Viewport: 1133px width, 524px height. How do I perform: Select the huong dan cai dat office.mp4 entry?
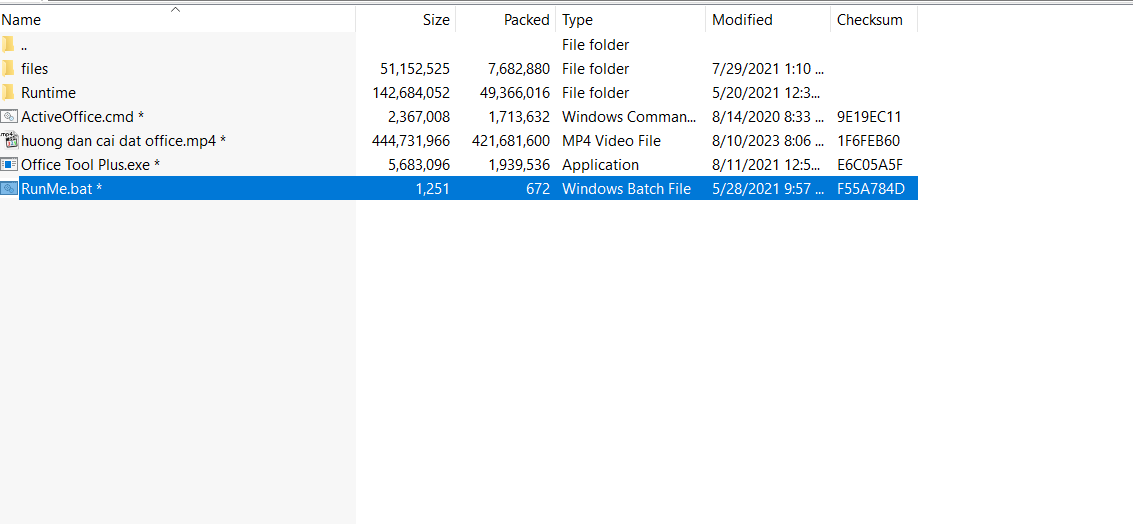(460, 140)
